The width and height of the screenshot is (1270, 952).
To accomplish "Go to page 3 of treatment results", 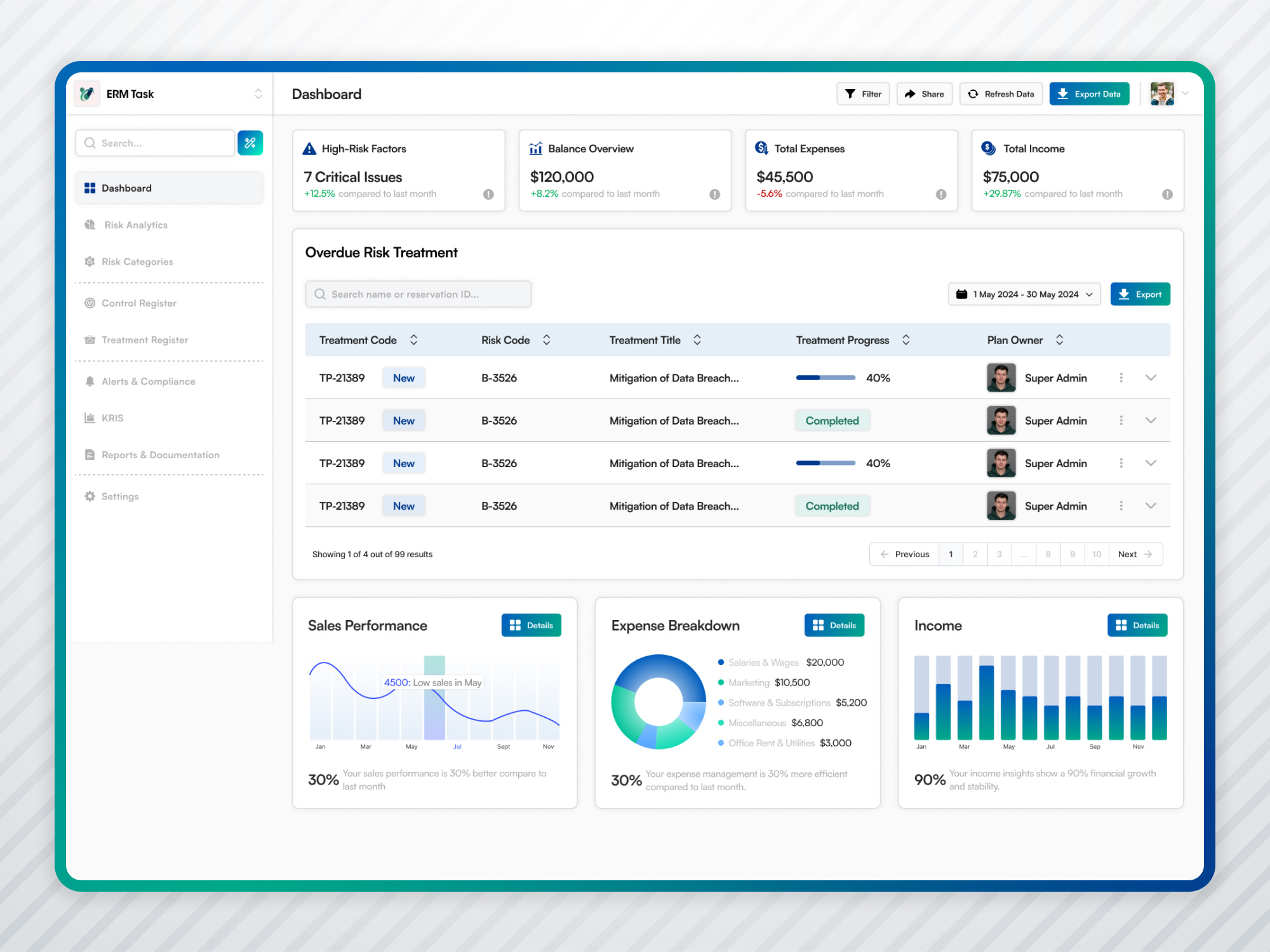I will pyautogui.click(x=999, y=554).
